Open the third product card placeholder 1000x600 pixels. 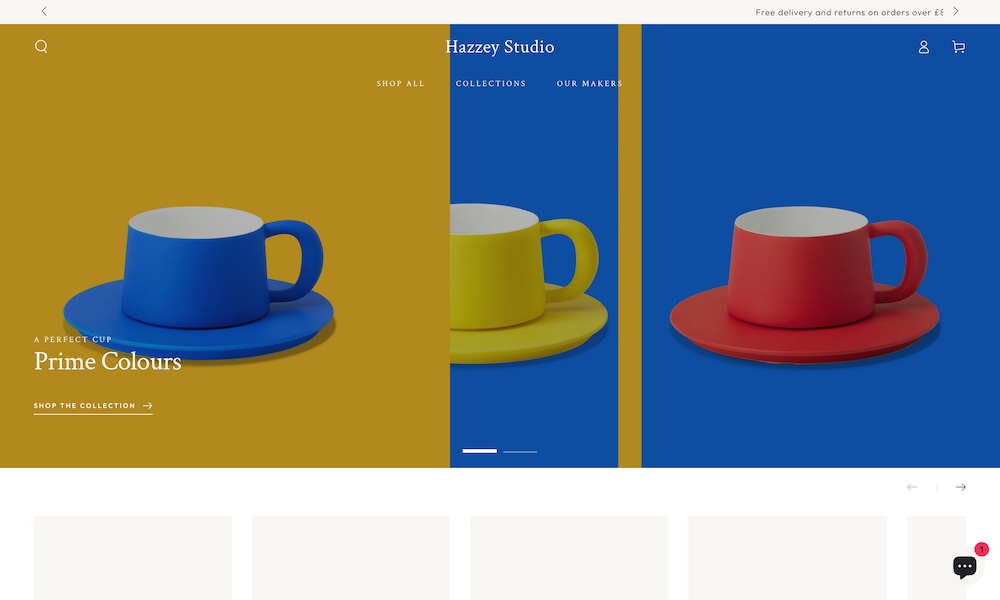pyautogui.click(x=569, y=557)
